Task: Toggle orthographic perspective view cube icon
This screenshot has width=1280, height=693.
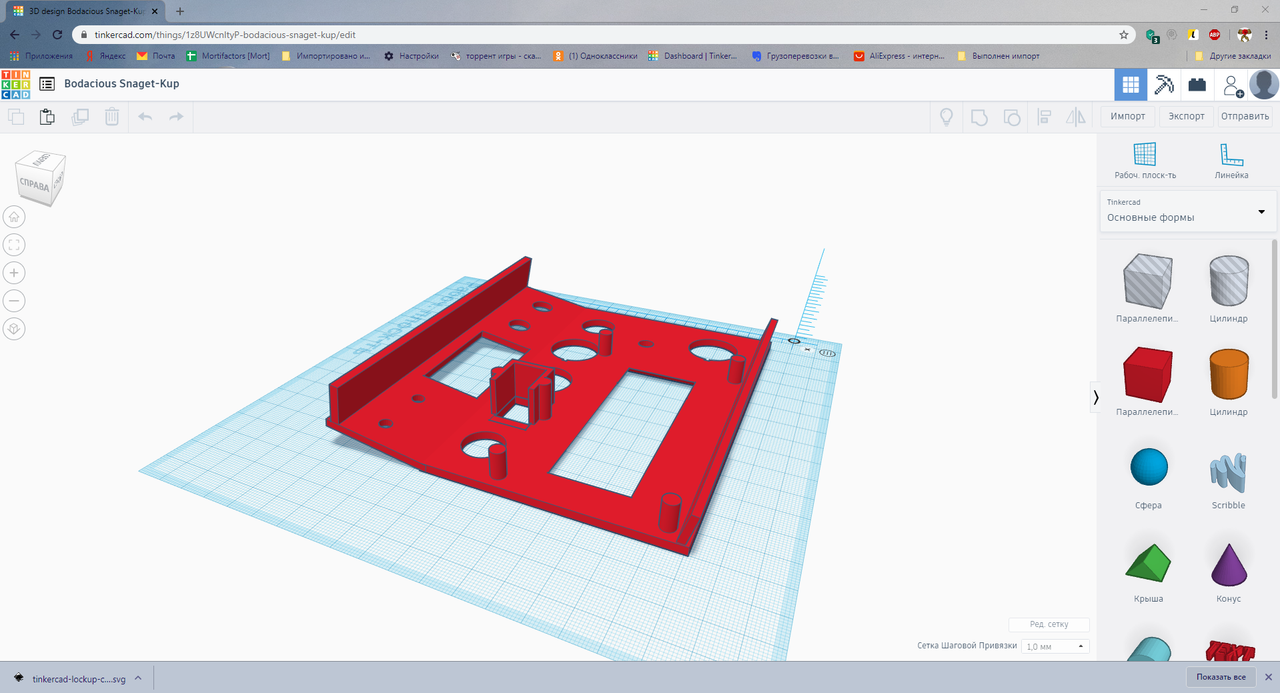Action: click(15, 328)
